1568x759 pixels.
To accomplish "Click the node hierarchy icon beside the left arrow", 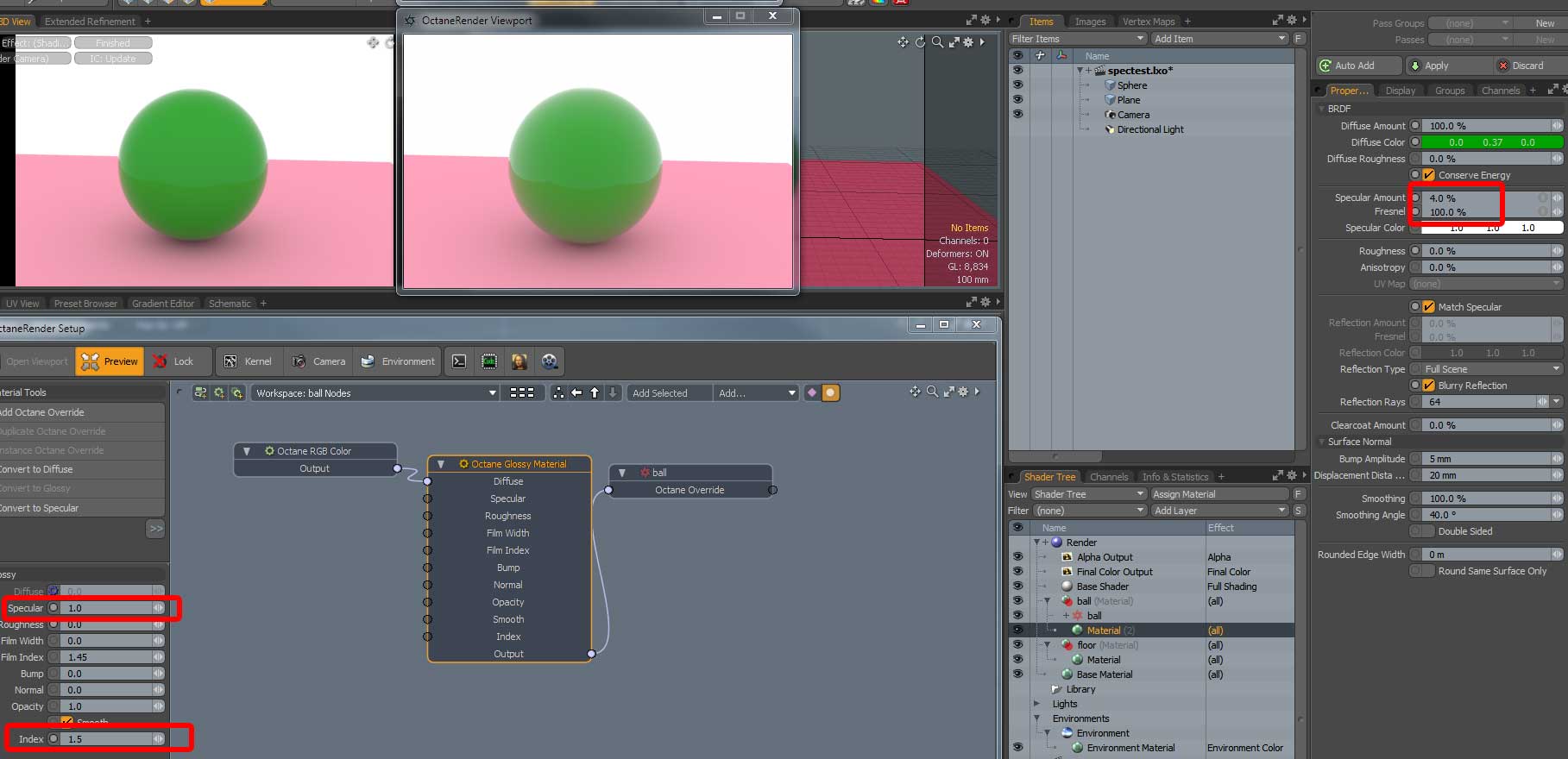I will pos(558,392).
